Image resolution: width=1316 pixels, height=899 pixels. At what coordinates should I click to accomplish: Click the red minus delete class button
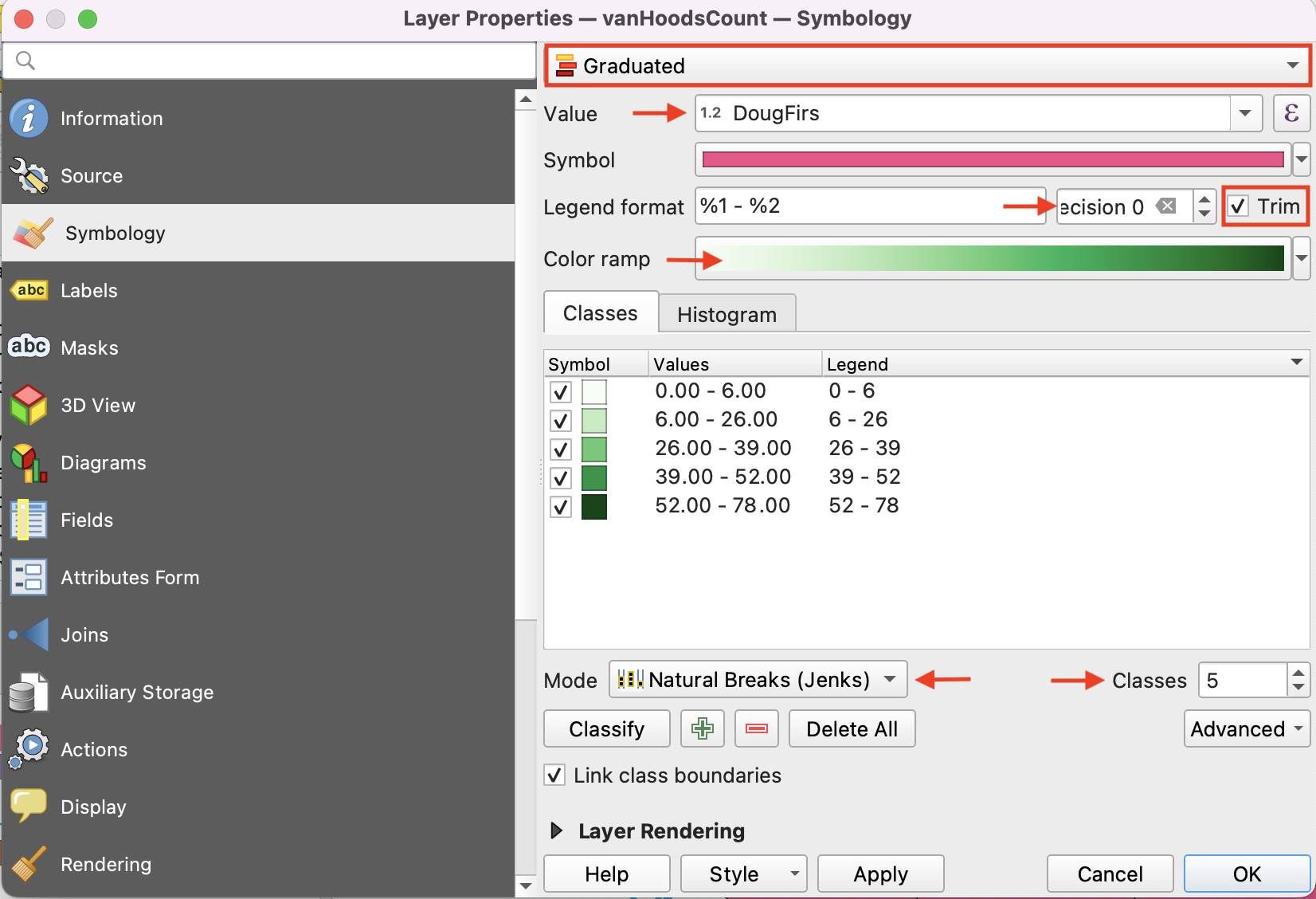point(756,728)
